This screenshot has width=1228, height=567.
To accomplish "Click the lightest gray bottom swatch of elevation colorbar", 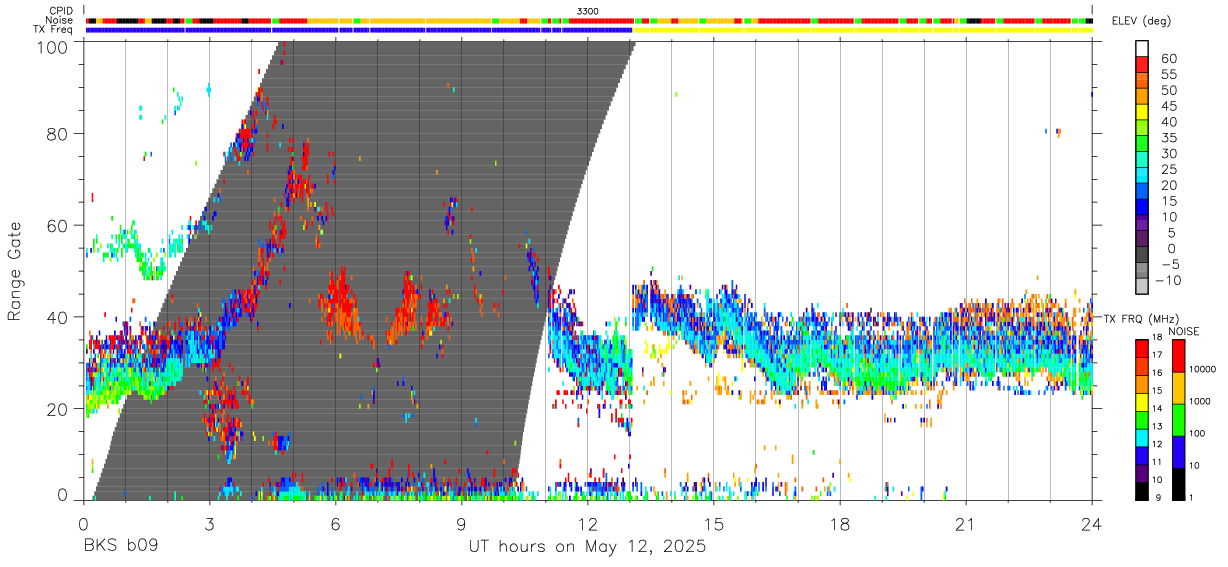I will [1142, 285].
